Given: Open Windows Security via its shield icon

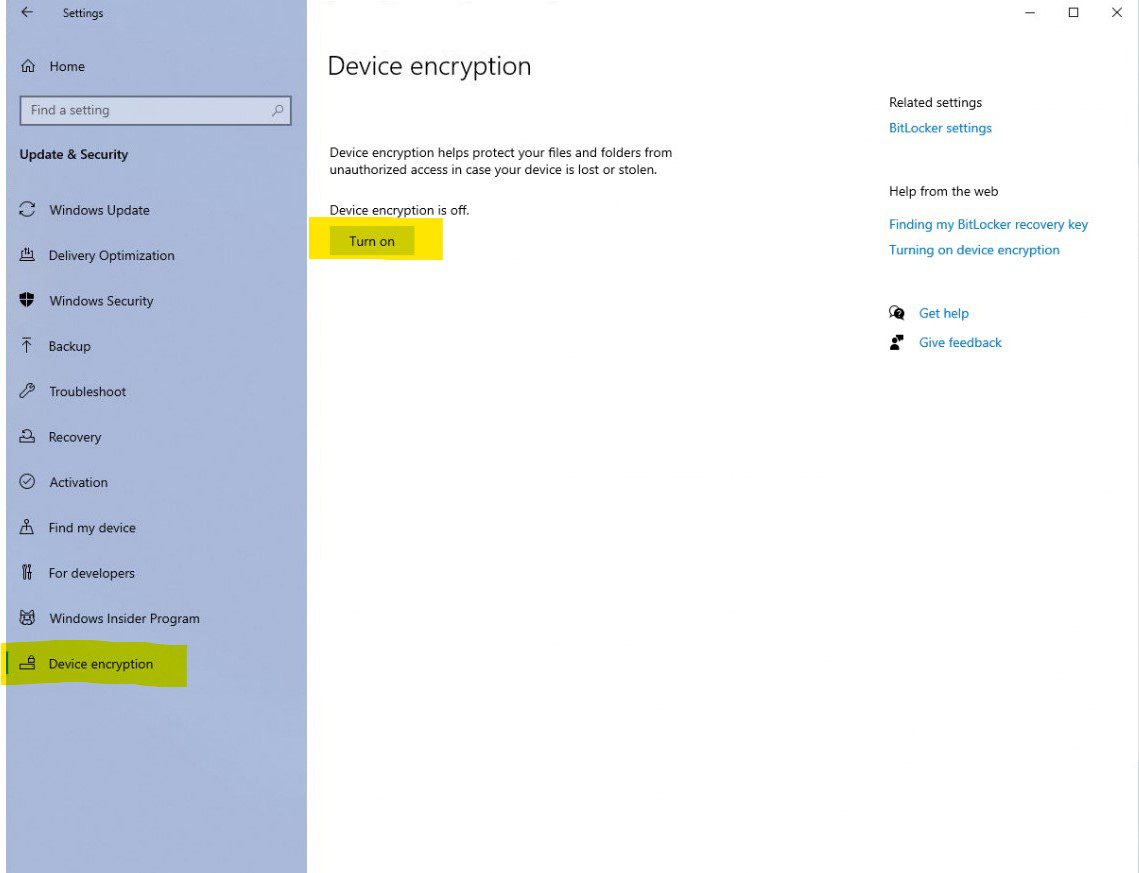Looking at the screenshot, I should [28, 300].
